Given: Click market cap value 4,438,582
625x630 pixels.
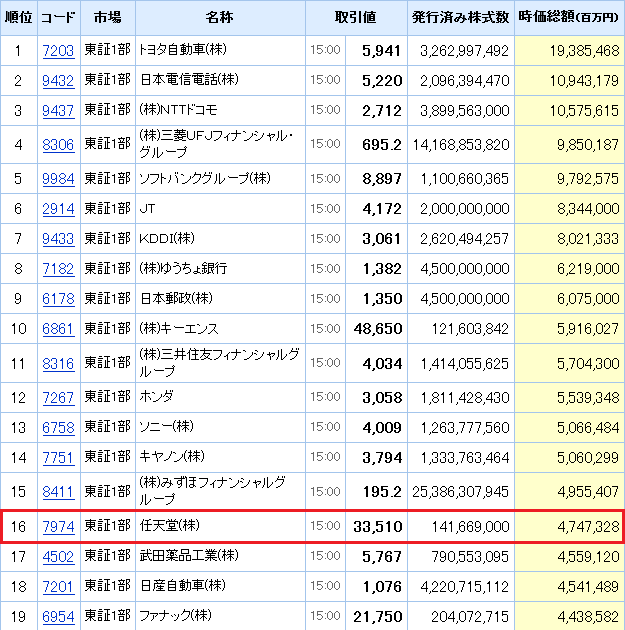Looking at the screenshot, I should click(588, 617).
